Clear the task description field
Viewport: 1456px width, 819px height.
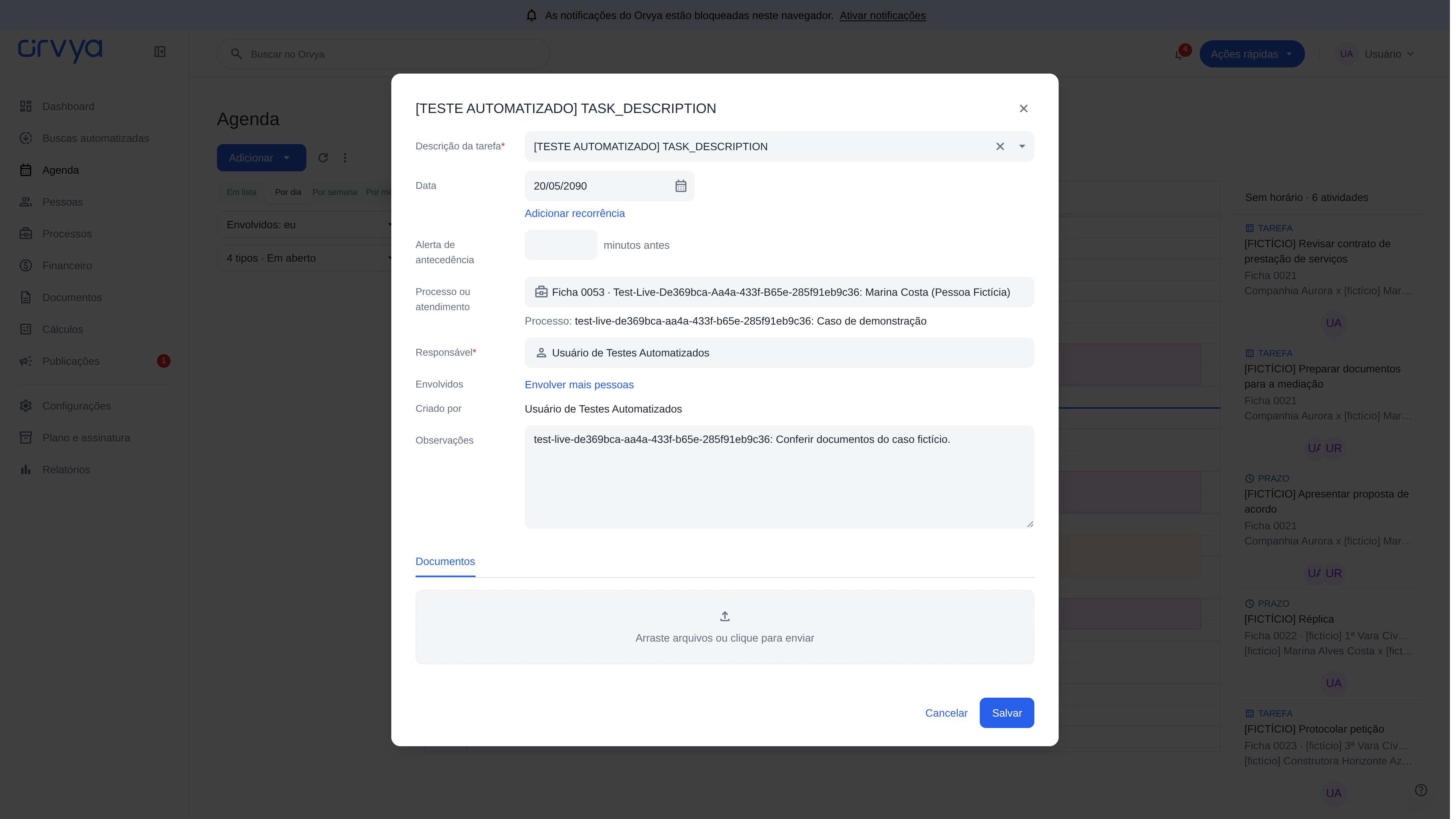[x=1000, y=146]
